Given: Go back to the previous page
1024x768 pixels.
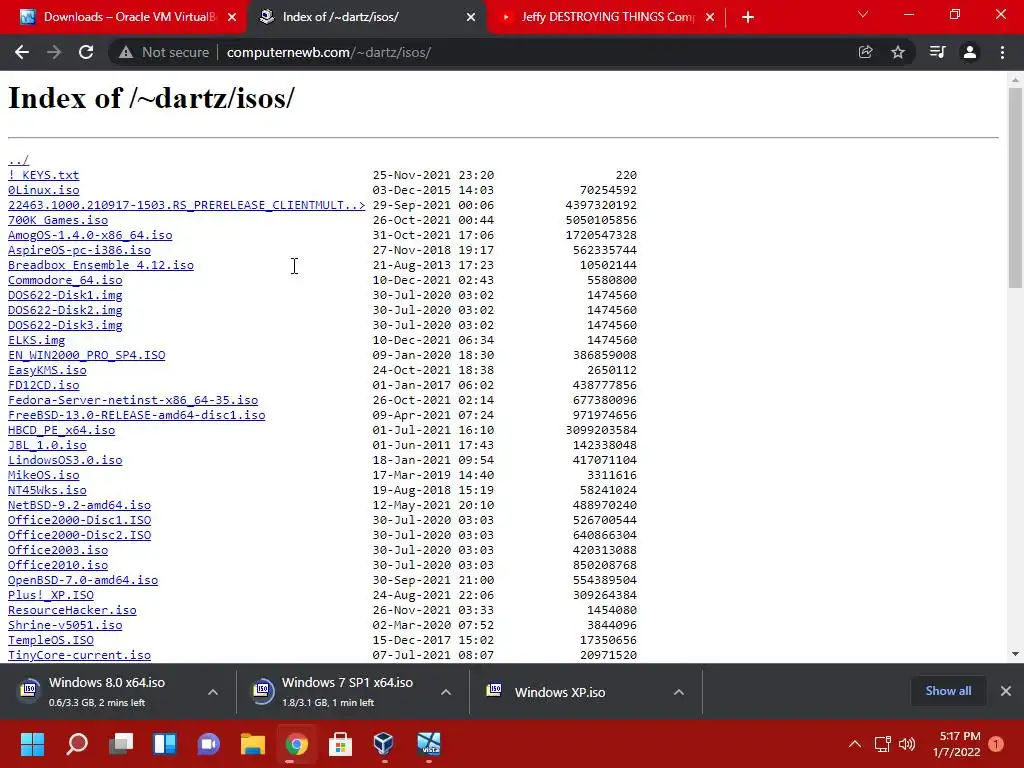Looking at the screenshot, I should coord(22,52).
